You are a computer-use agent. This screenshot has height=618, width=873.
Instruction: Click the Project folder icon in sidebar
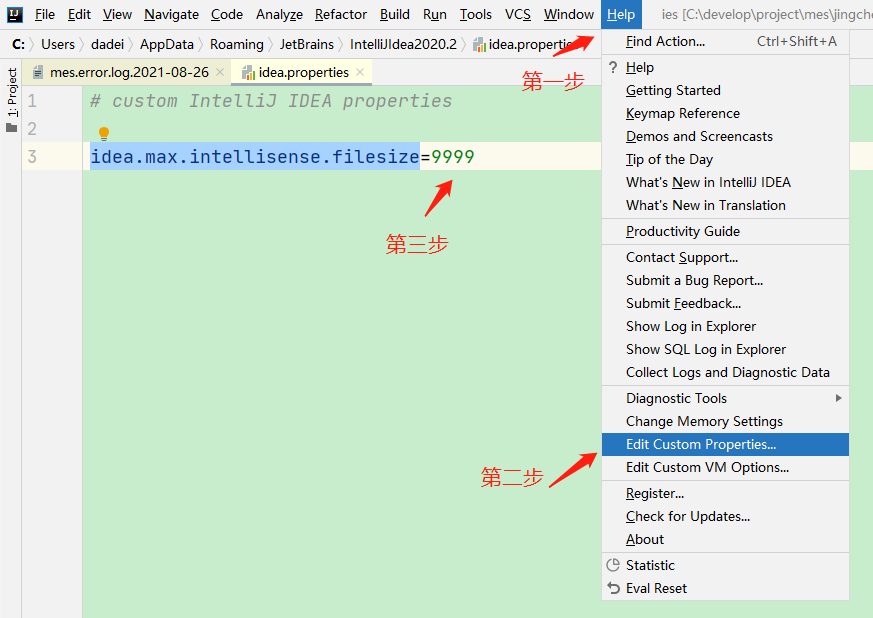point(11,128)
